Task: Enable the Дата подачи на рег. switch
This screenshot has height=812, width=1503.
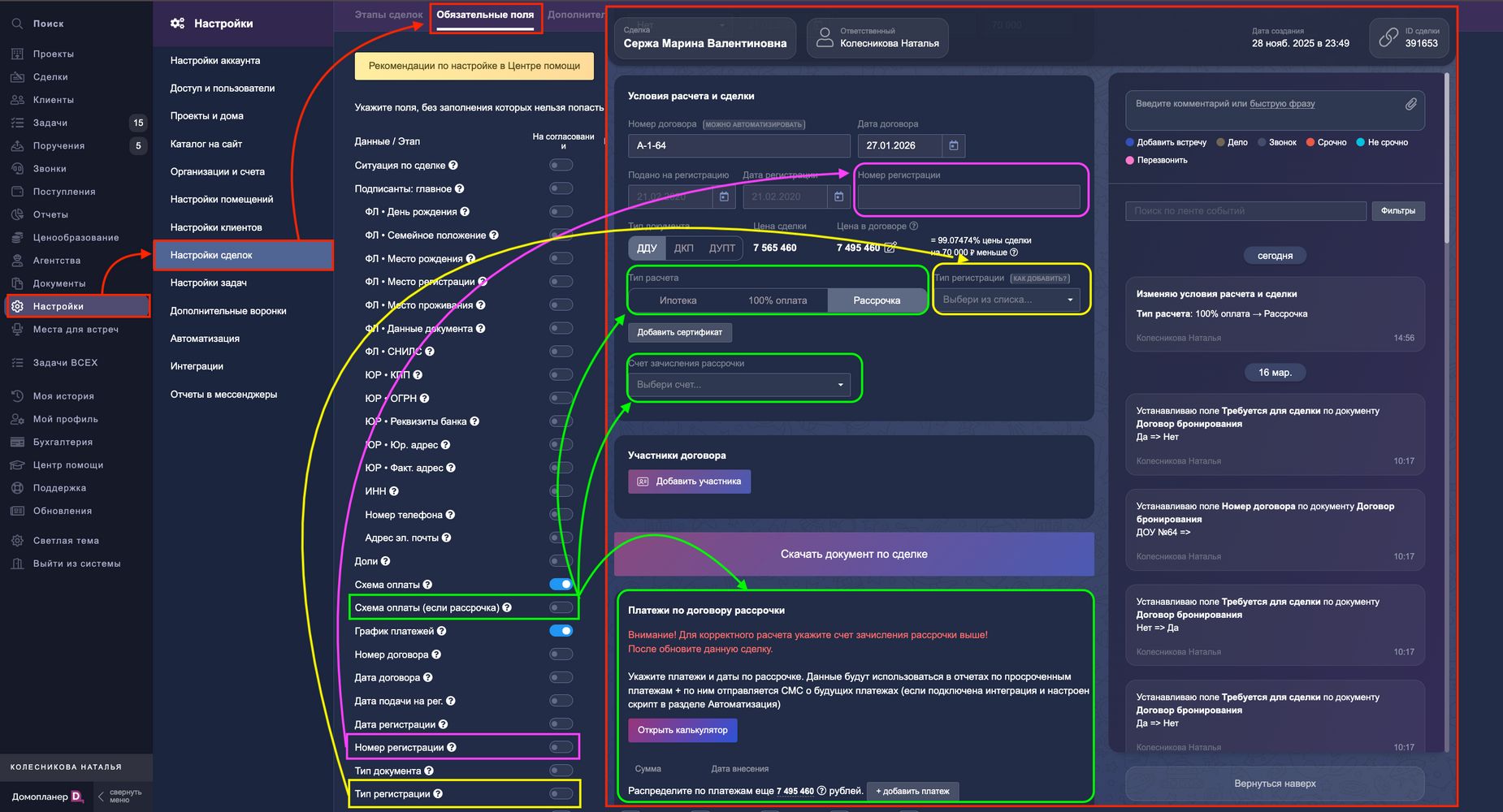Action: click(561, 700)
